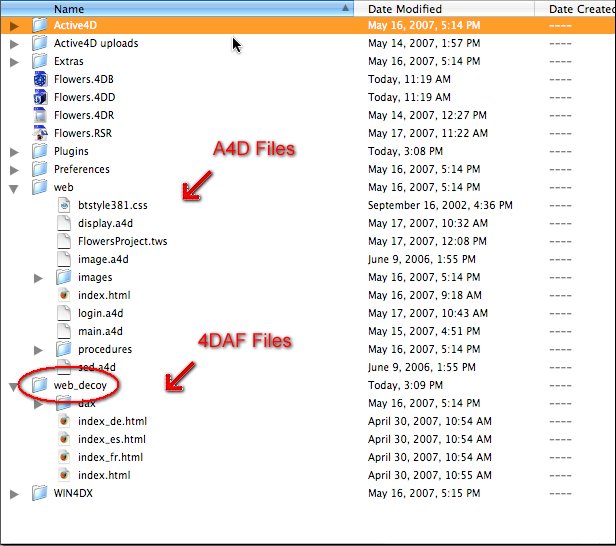Click the Flowers.4DB database file icon
616x546 pixels.
[x=40, y=79]
